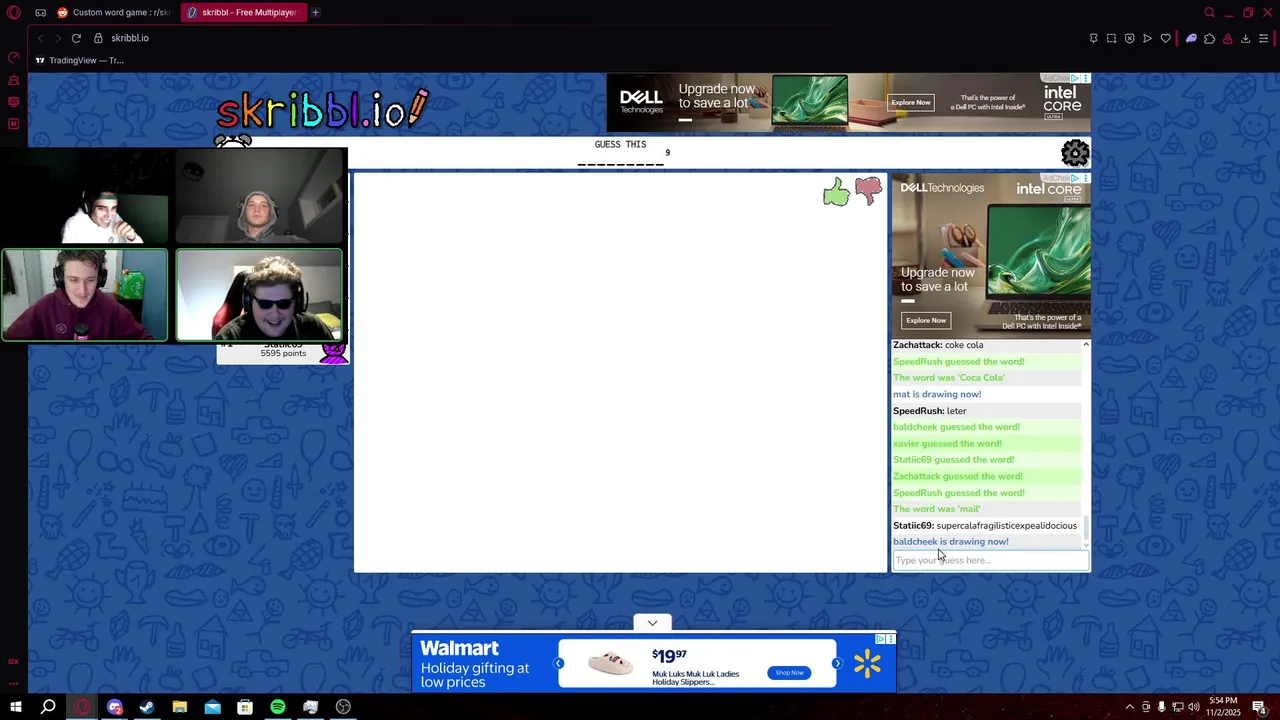Open TradingView bookmark in bookmarks bar
The width and height of the screenshot is (1280, 720).
pos(79,60)
